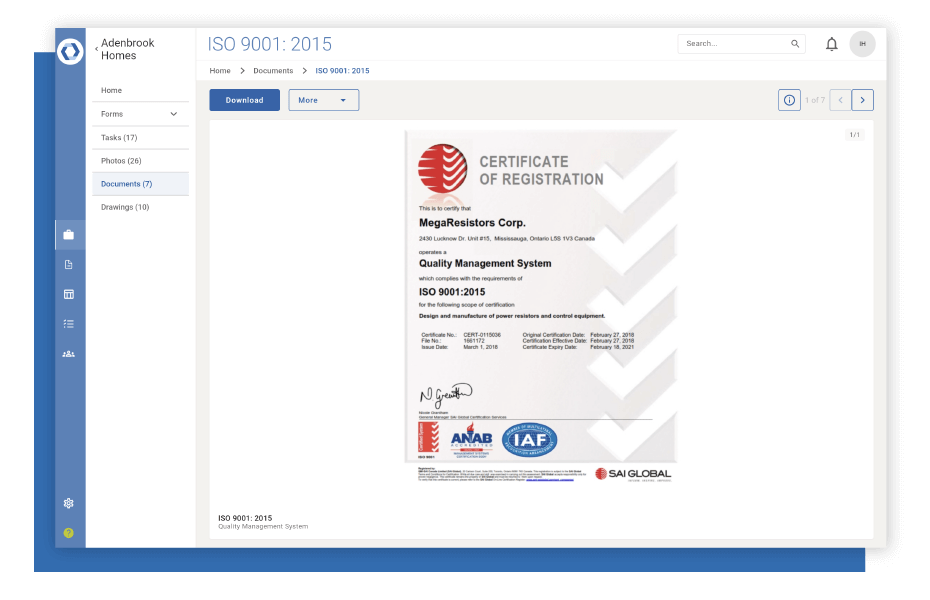Viewport: 930px width, 600px height.
Task: Click the ISO 9001: 2015 breadcrumb
Action: tap(342, 71)
